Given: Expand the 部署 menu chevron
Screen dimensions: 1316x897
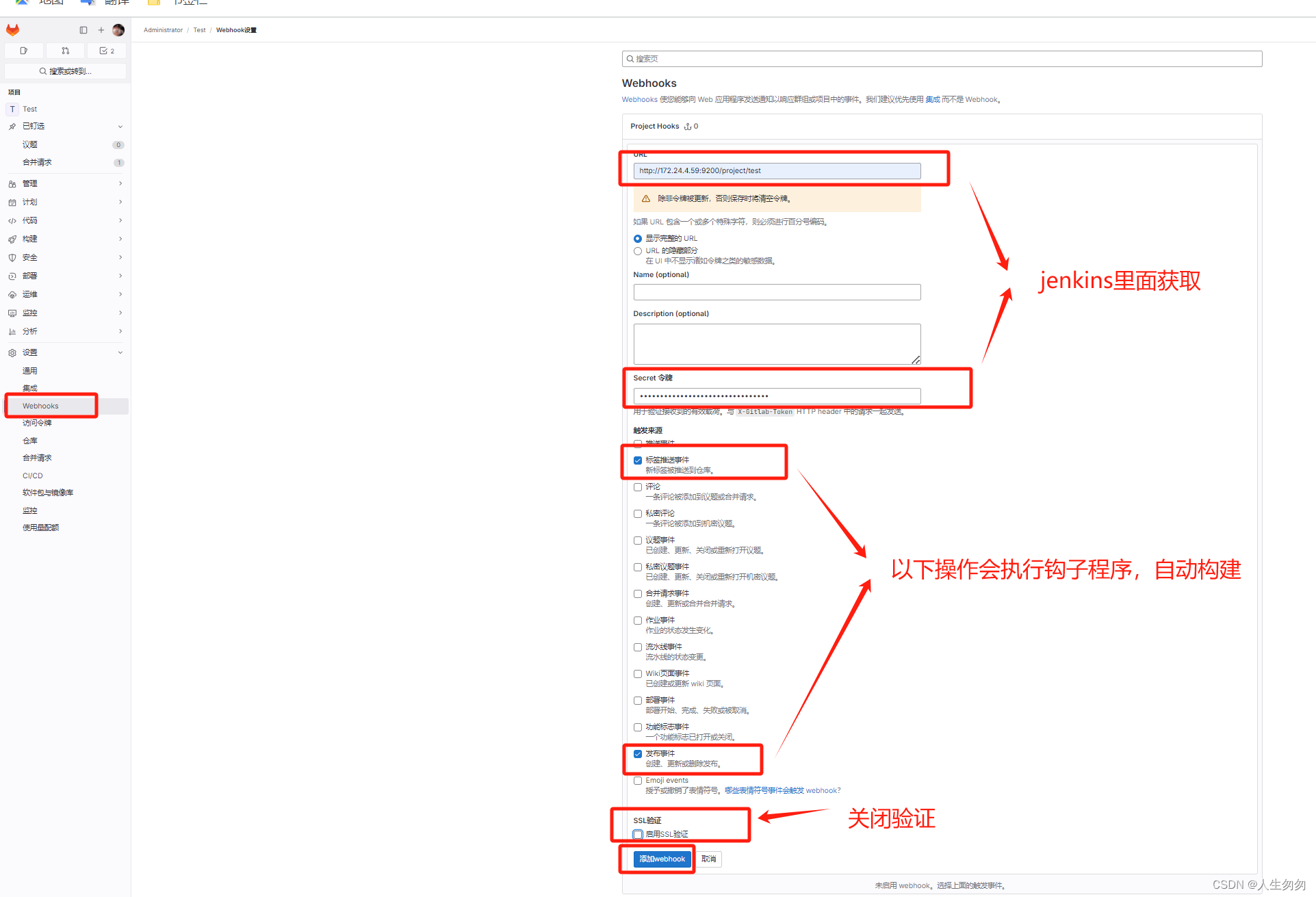Looking at the screenshot, I should click(x=120, y=276).
